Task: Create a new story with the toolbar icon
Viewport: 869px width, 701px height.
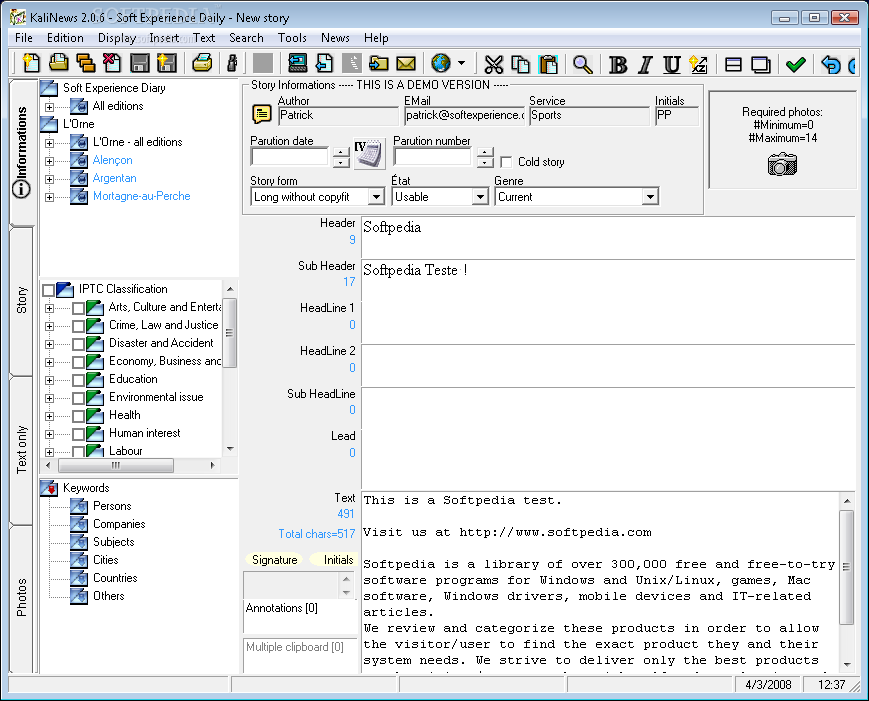Action: 31,63
